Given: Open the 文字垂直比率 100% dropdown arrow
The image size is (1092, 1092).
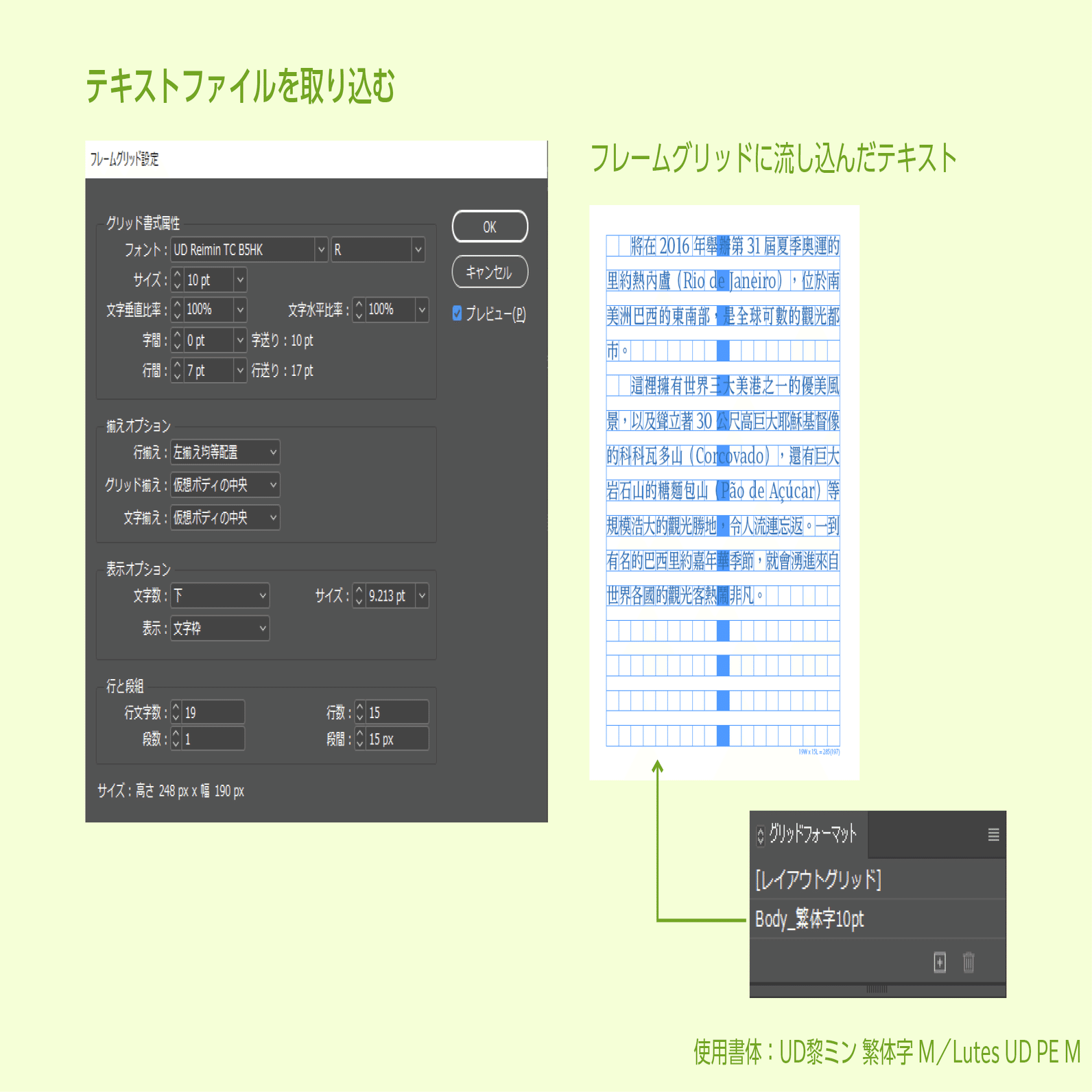Looking at the screenshot, I should coord(240,309).
